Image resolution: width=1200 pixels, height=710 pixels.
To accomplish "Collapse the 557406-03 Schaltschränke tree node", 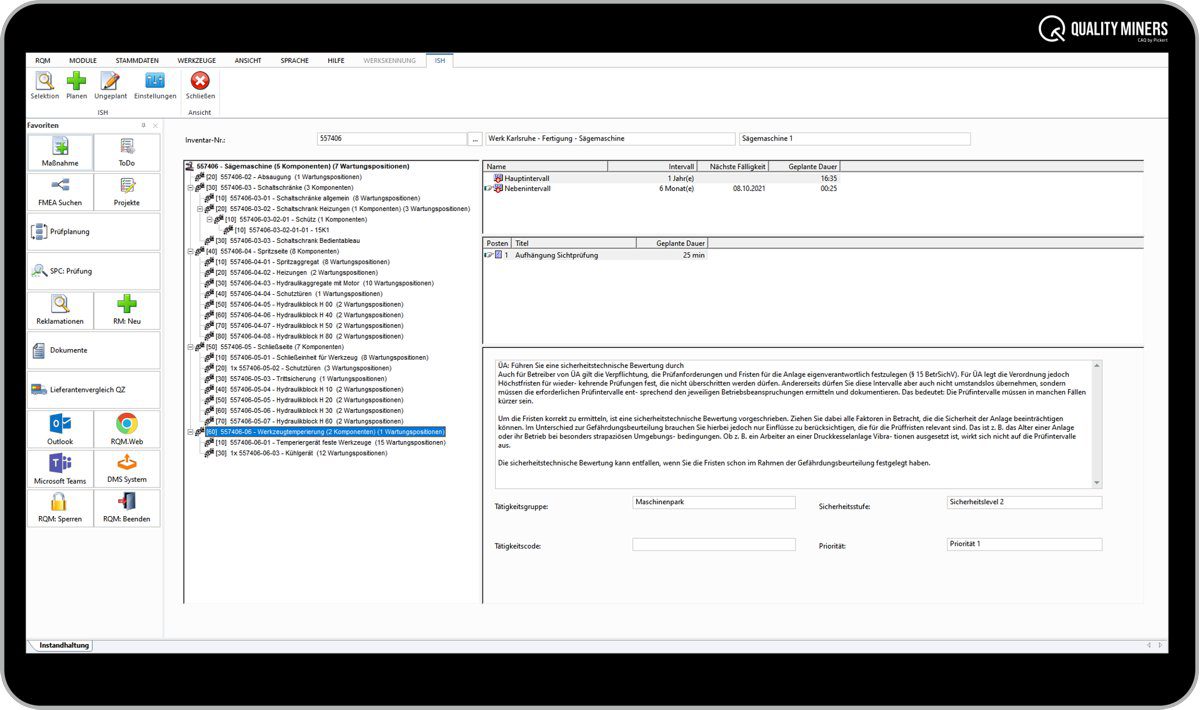I will (189, 187).
